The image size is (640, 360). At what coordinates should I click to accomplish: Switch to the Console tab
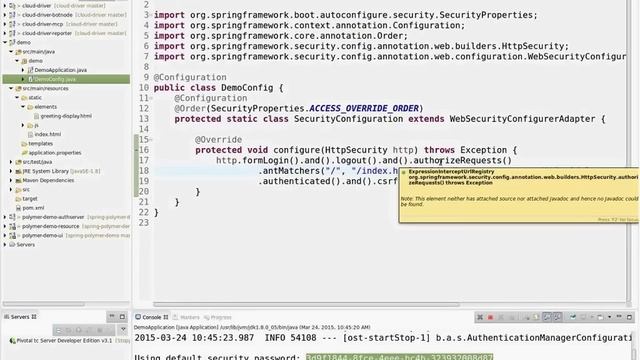click(152, 317)
